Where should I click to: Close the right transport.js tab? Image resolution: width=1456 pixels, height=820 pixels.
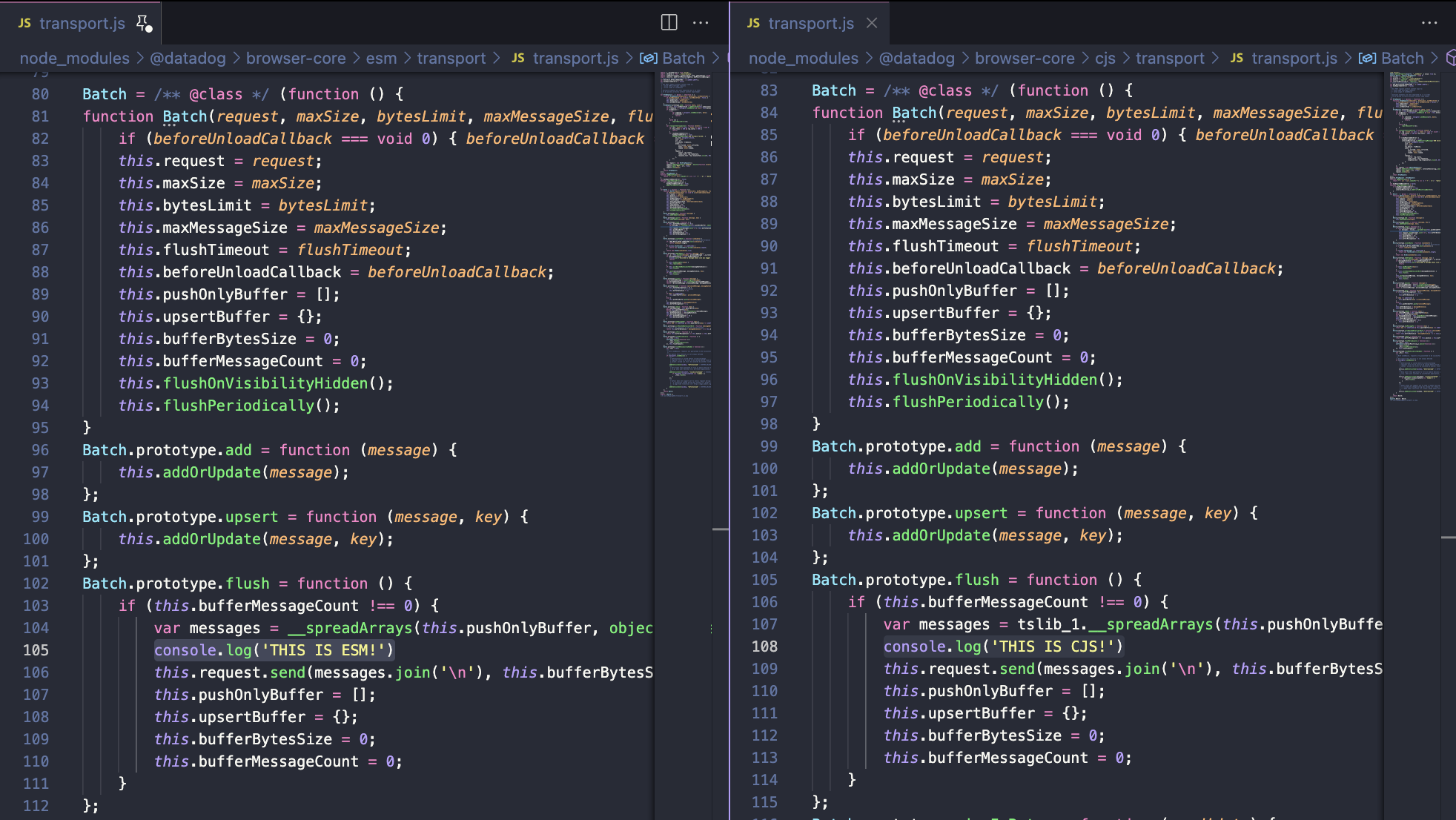pos(872,23)
